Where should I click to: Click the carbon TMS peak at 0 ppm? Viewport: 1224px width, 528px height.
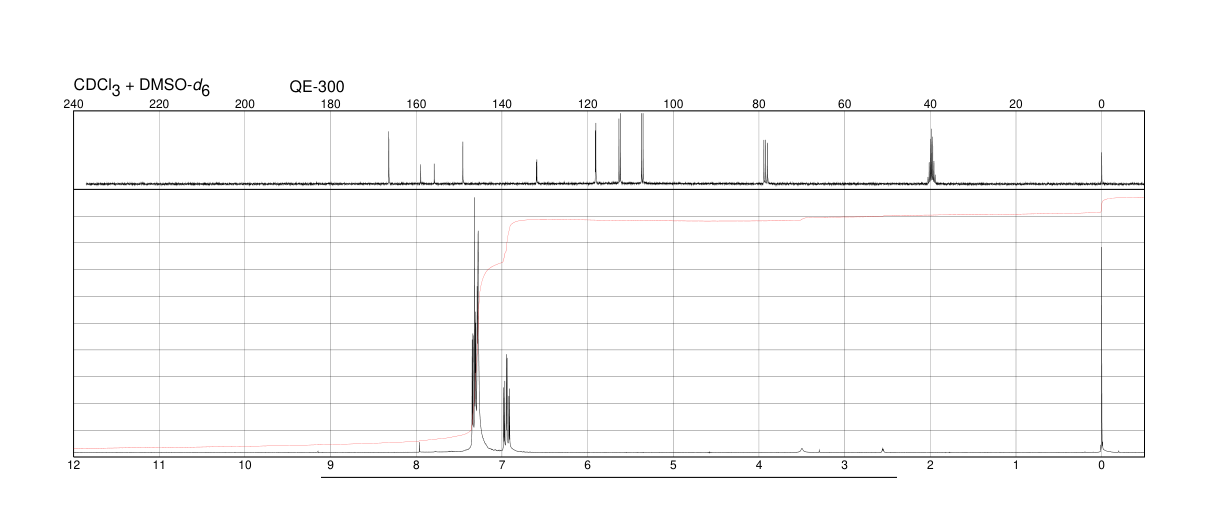pos(1101,168)
